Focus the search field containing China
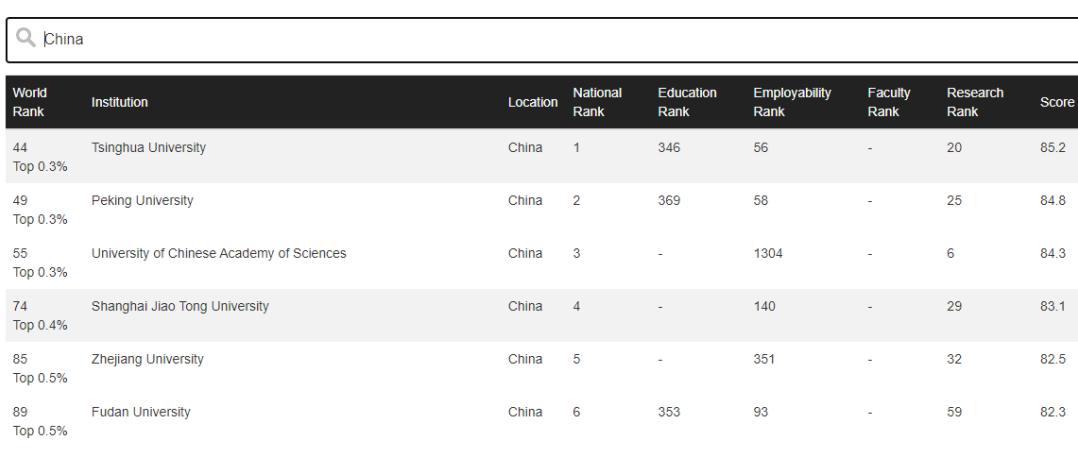The width and height of the screenshot is (1078, 453). tap(542, 40)
